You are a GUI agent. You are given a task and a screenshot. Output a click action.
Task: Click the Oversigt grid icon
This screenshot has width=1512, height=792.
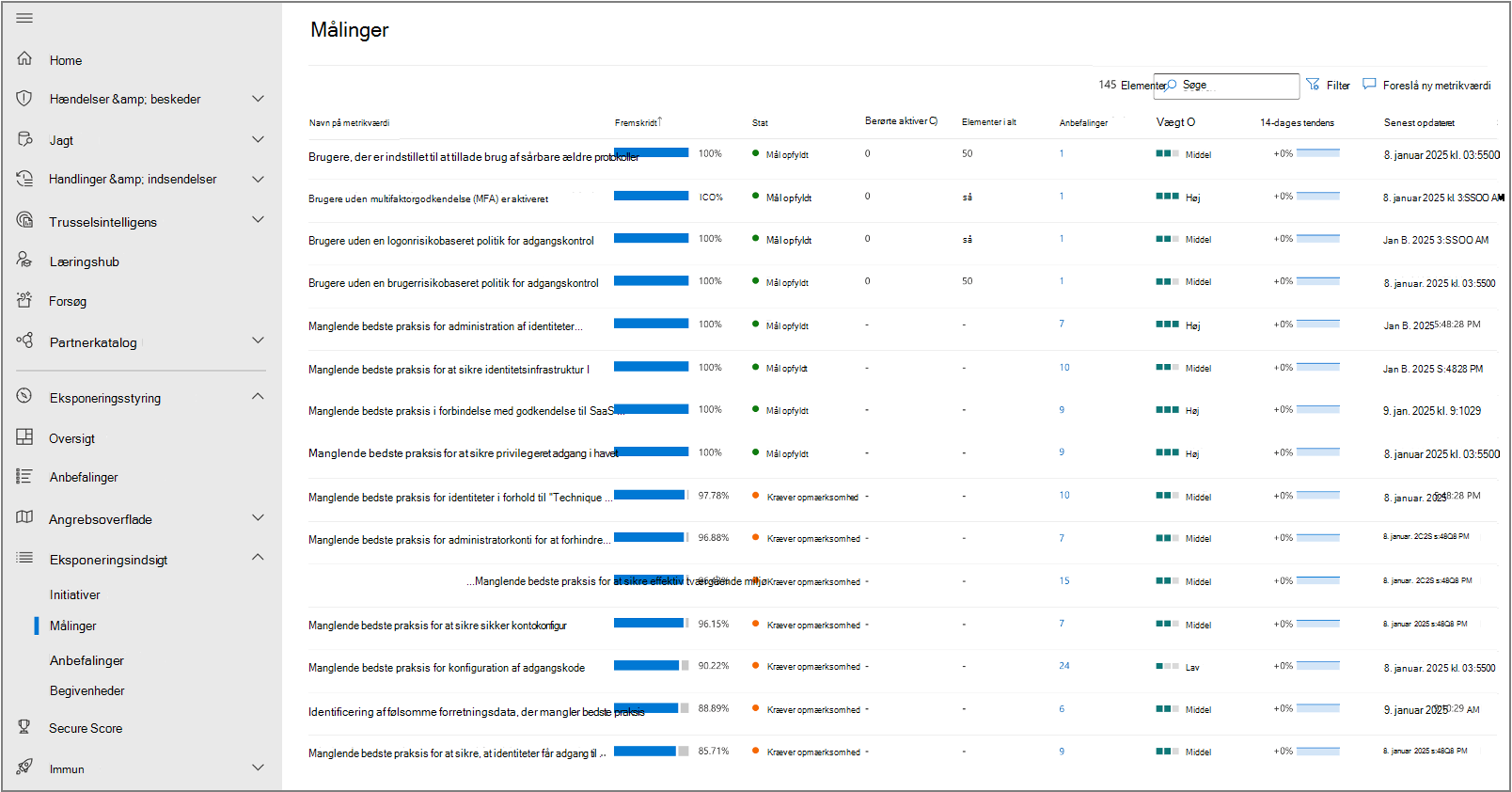tap(24, 436)
